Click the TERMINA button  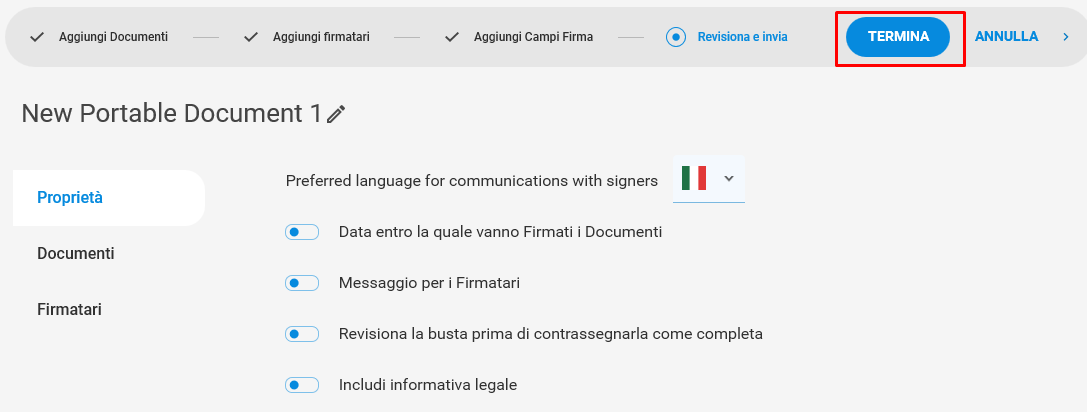tap(898, 37)
